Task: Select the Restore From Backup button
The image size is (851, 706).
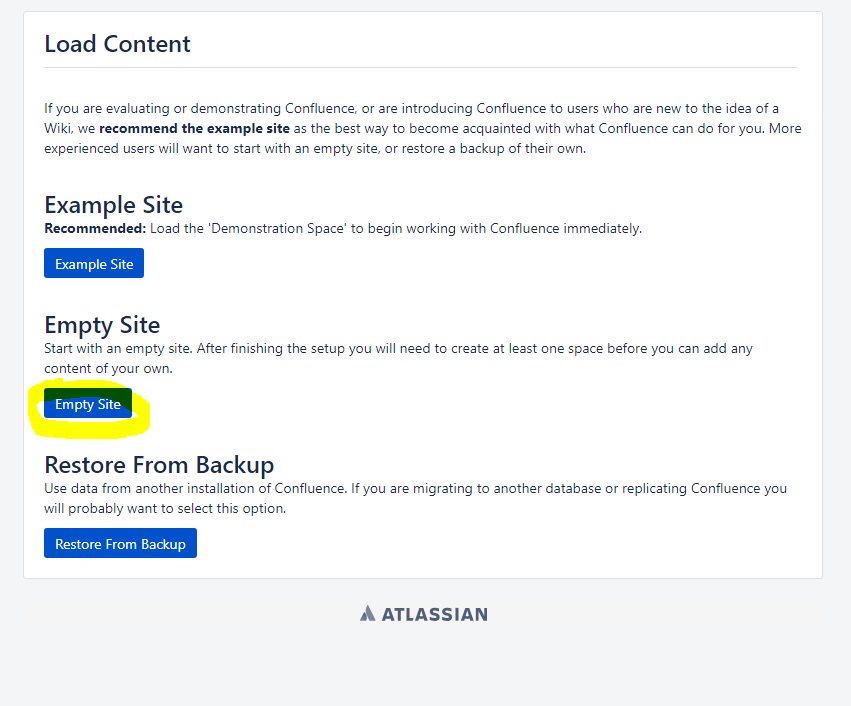Action: (120, 543)
